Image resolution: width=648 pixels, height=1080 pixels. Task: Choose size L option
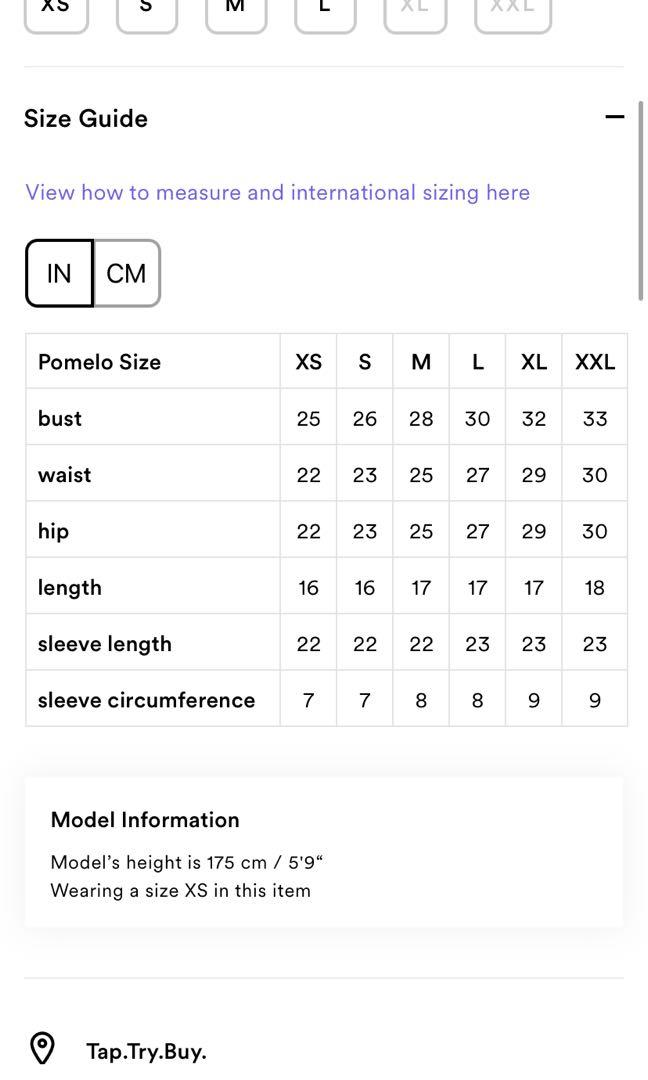[325, 12]
